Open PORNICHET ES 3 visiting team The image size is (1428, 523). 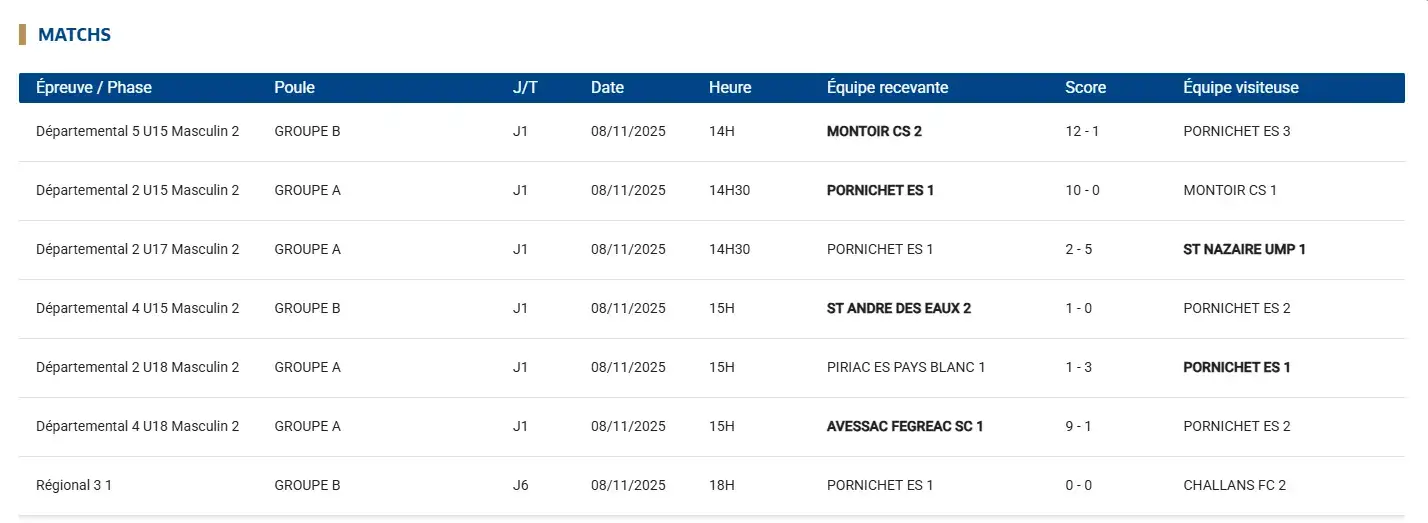tap(1236, 131)
